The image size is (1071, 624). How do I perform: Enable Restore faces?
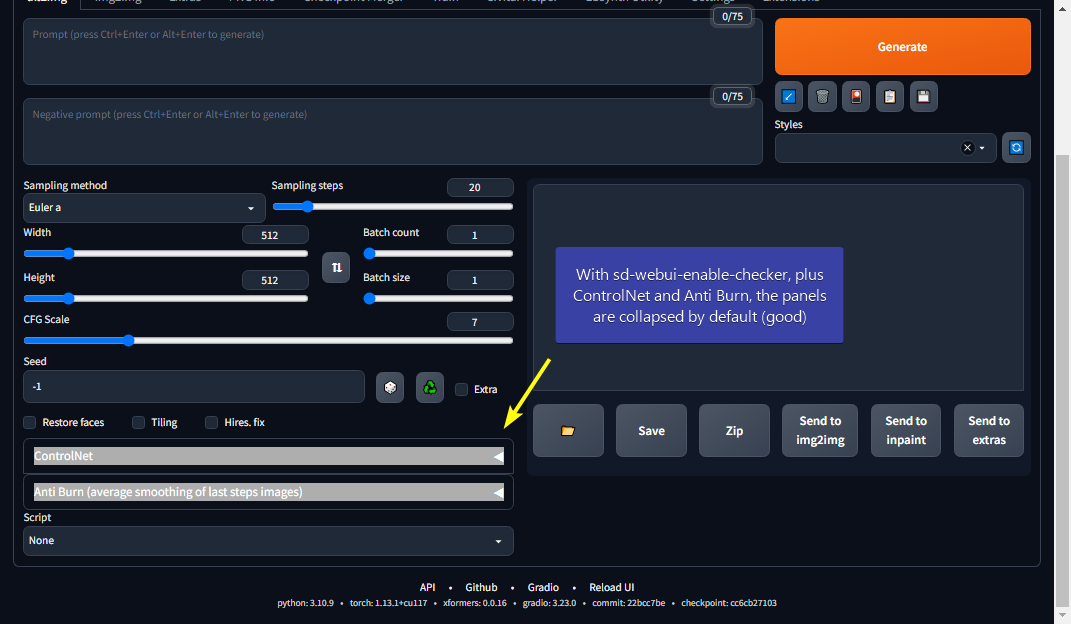click(29, 422)
